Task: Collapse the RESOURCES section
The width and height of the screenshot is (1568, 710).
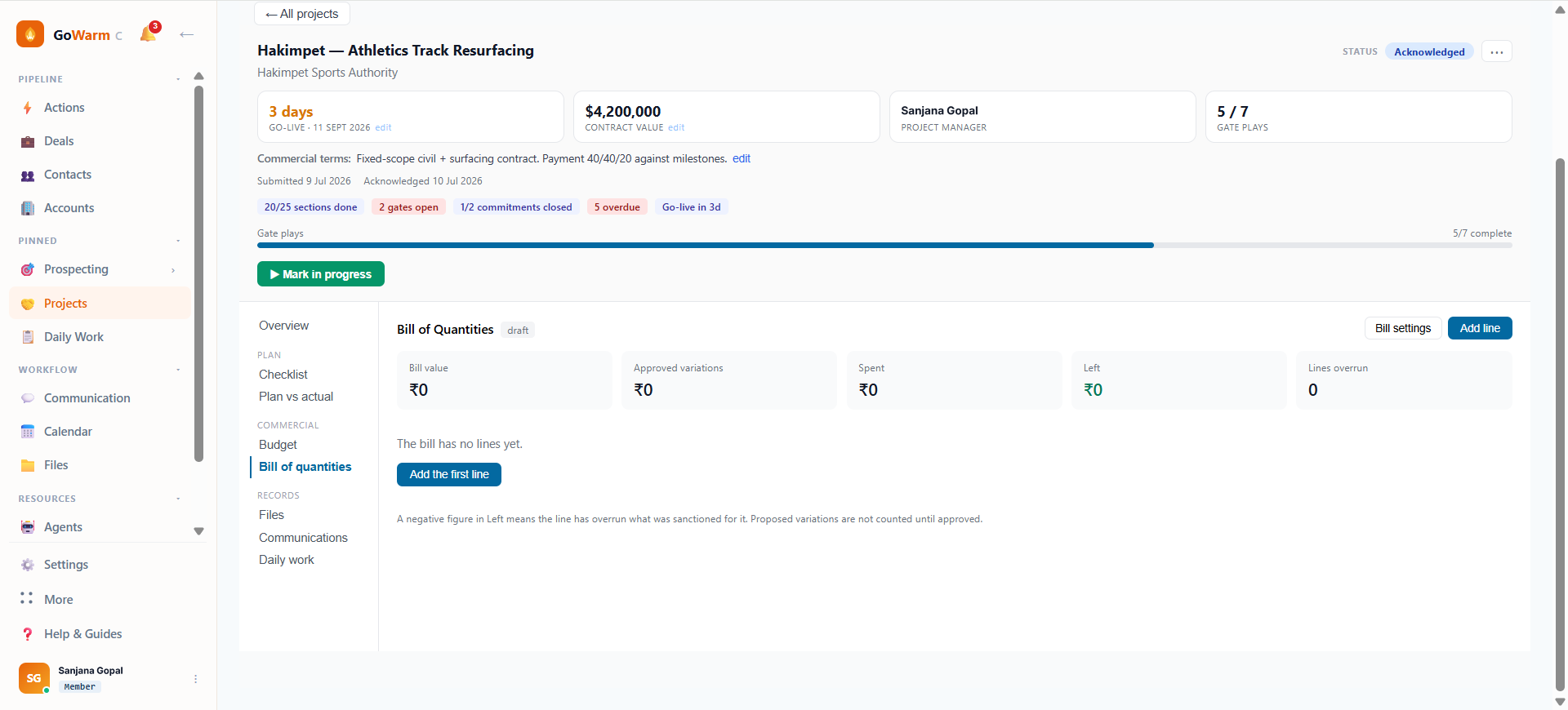Action: point(178,499)
